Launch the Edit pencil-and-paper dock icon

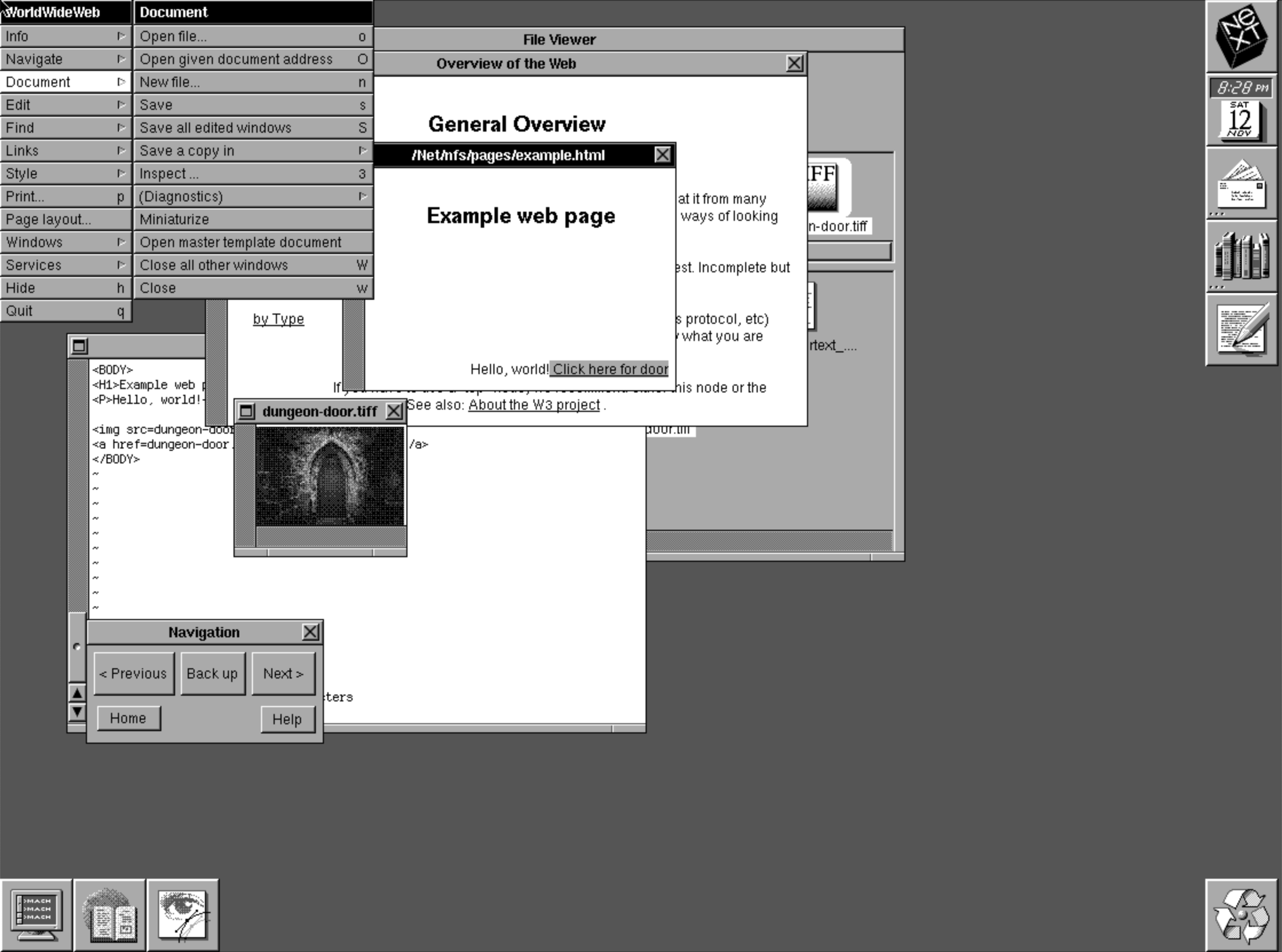pyautogui.click(x=1241, y=330)
